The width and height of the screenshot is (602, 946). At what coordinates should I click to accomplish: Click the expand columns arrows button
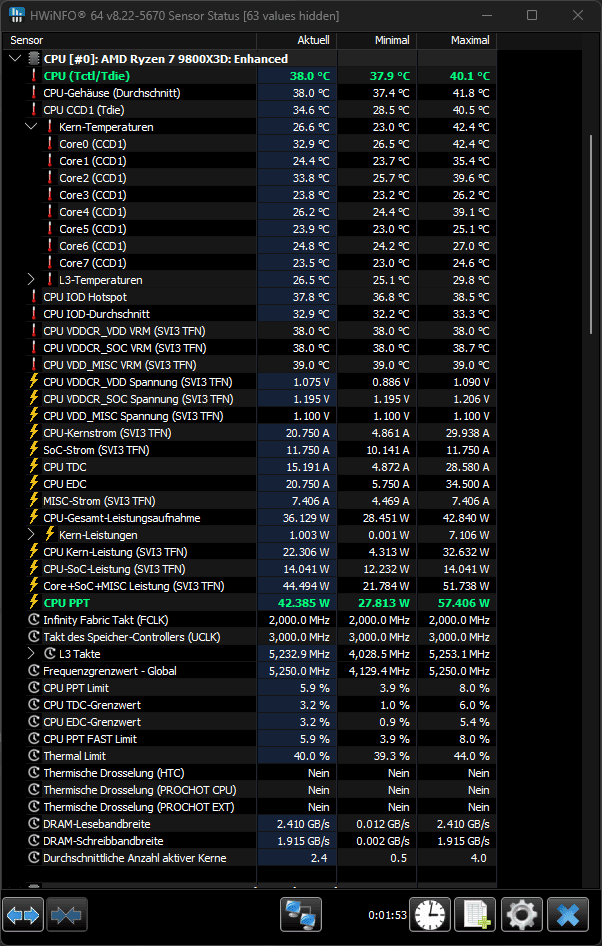coord(23,915)
